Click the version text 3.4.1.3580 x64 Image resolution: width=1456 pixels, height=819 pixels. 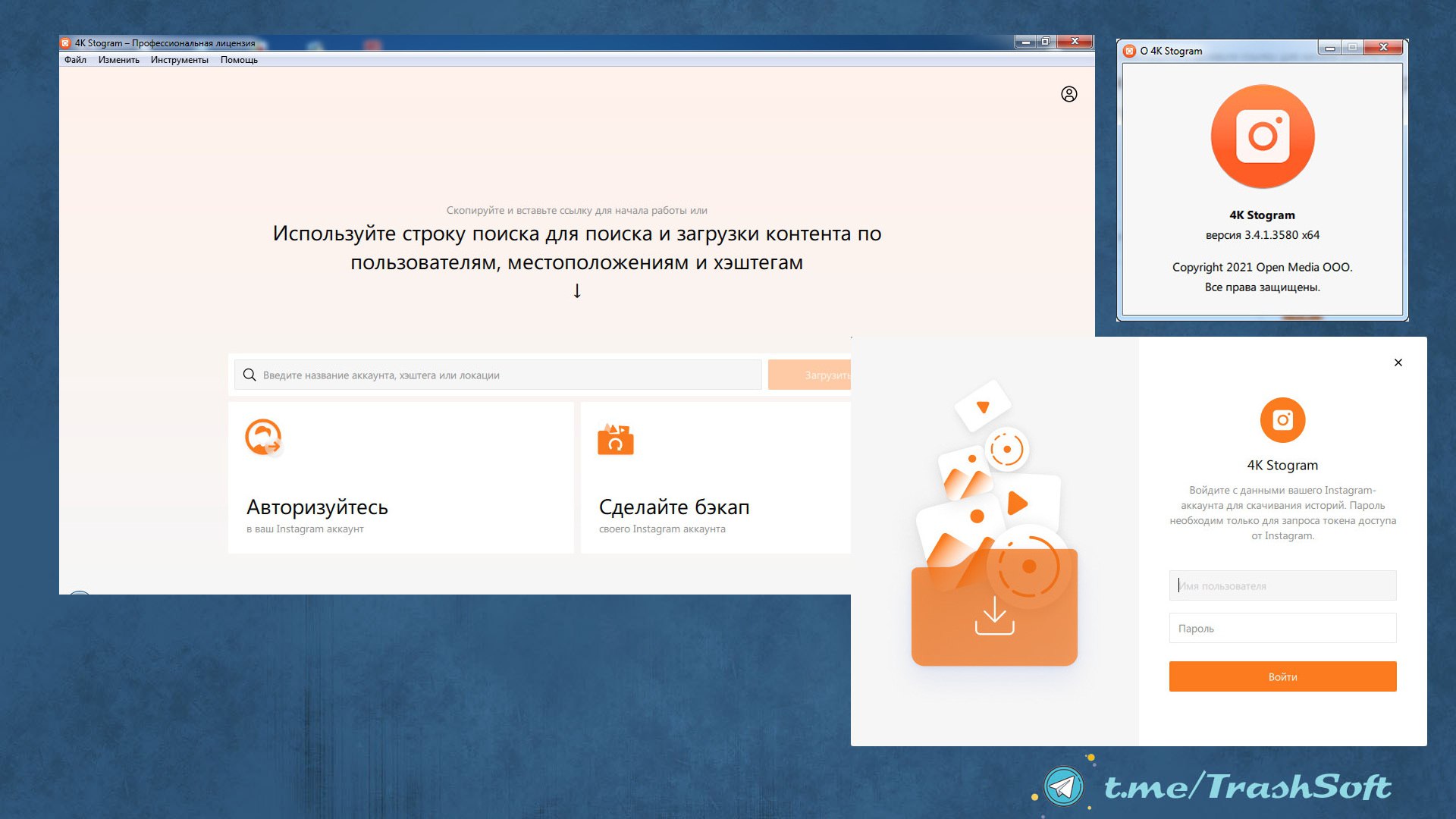[1262, 235]
